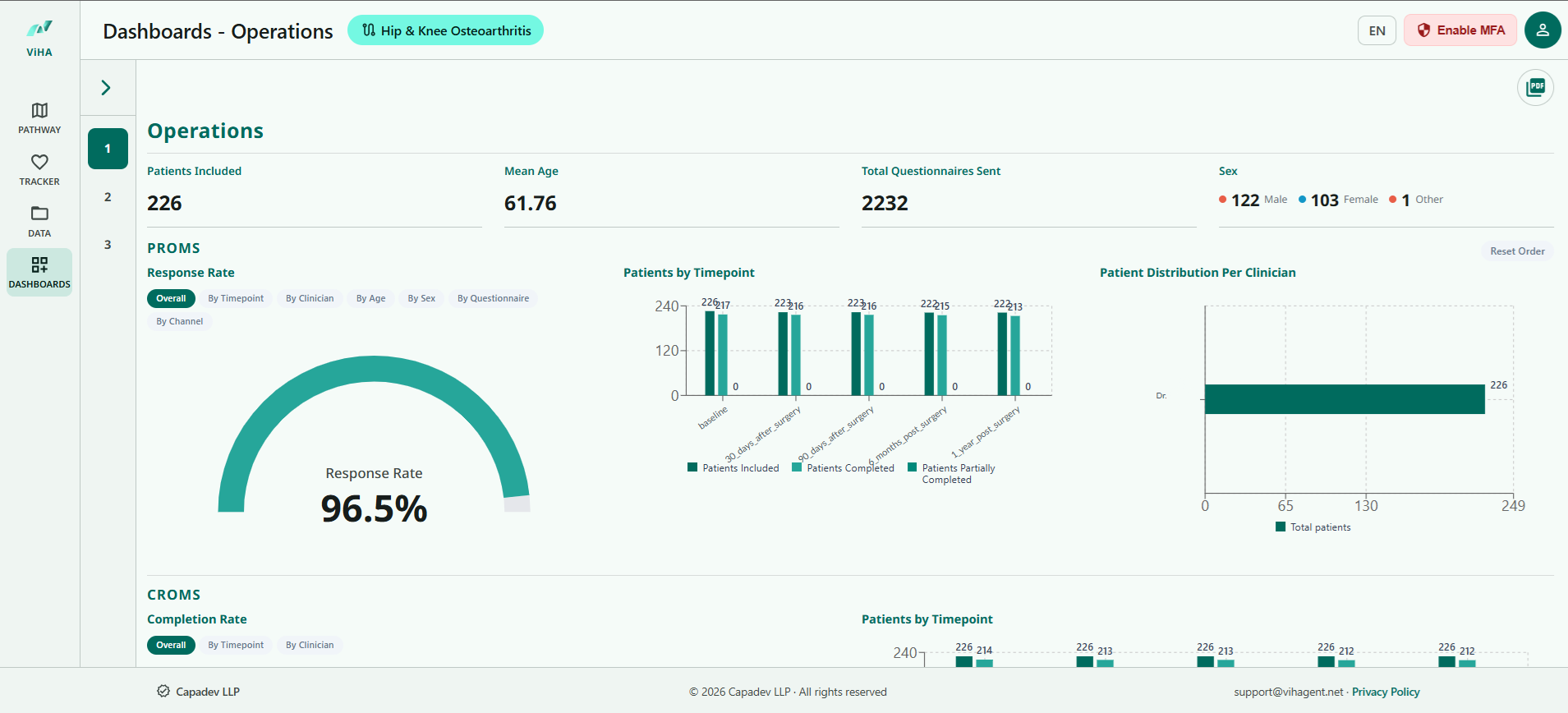Select Overall under Completion Rate
Viewport: 1568px width, 713px height.
coord(171,645)
